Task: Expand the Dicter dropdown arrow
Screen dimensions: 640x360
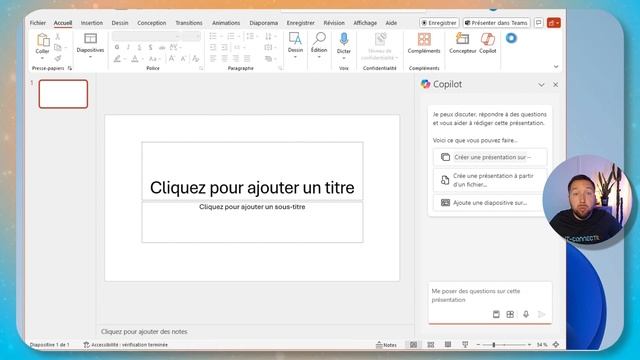Action: [x=344, y=58]
